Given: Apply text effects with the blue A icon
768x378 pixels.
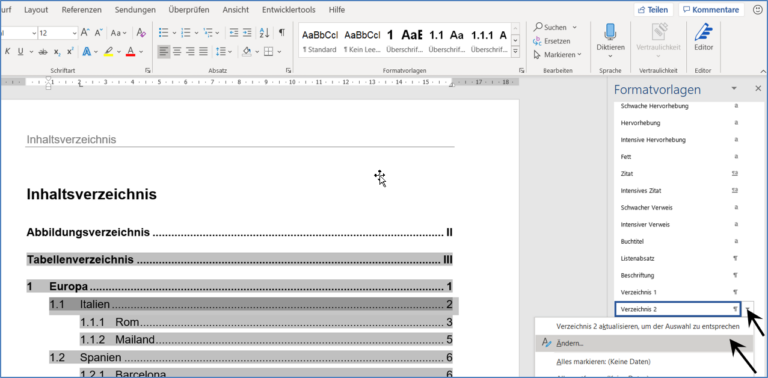Looking at the screenshot, I should click(x=87, y=51).
